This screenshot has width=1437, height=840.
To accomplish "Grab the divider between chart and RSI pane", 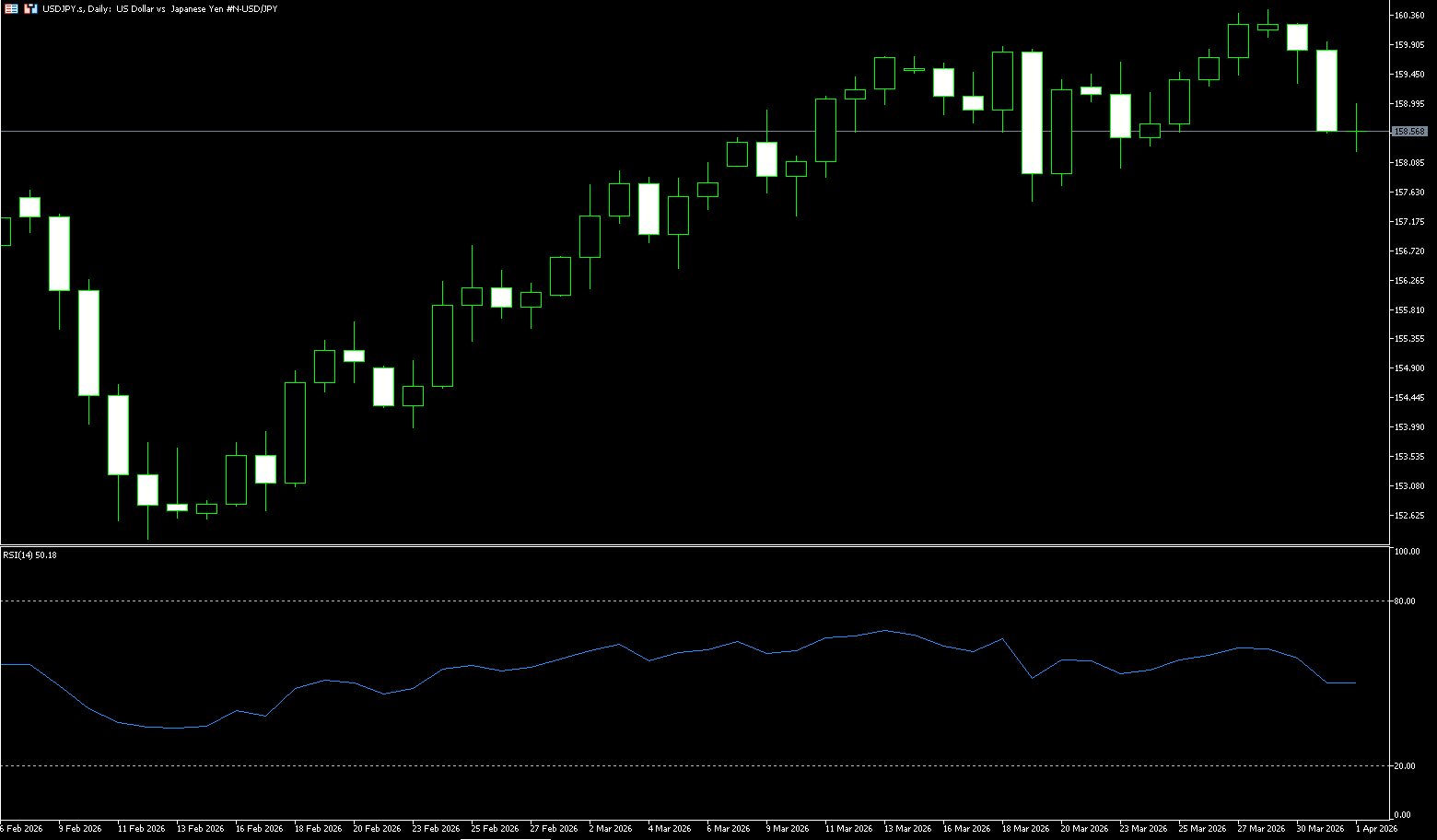I will pyautogui.click(x=691, y=545).
